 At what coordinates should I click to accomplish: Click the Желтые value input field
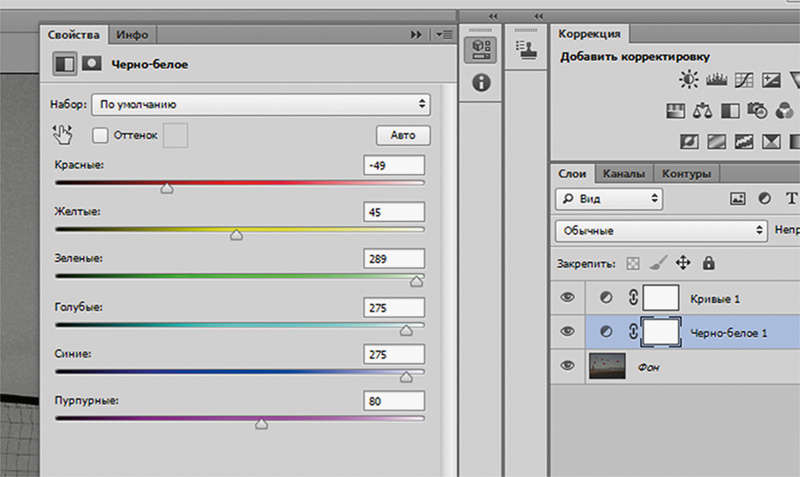point(394,212)
